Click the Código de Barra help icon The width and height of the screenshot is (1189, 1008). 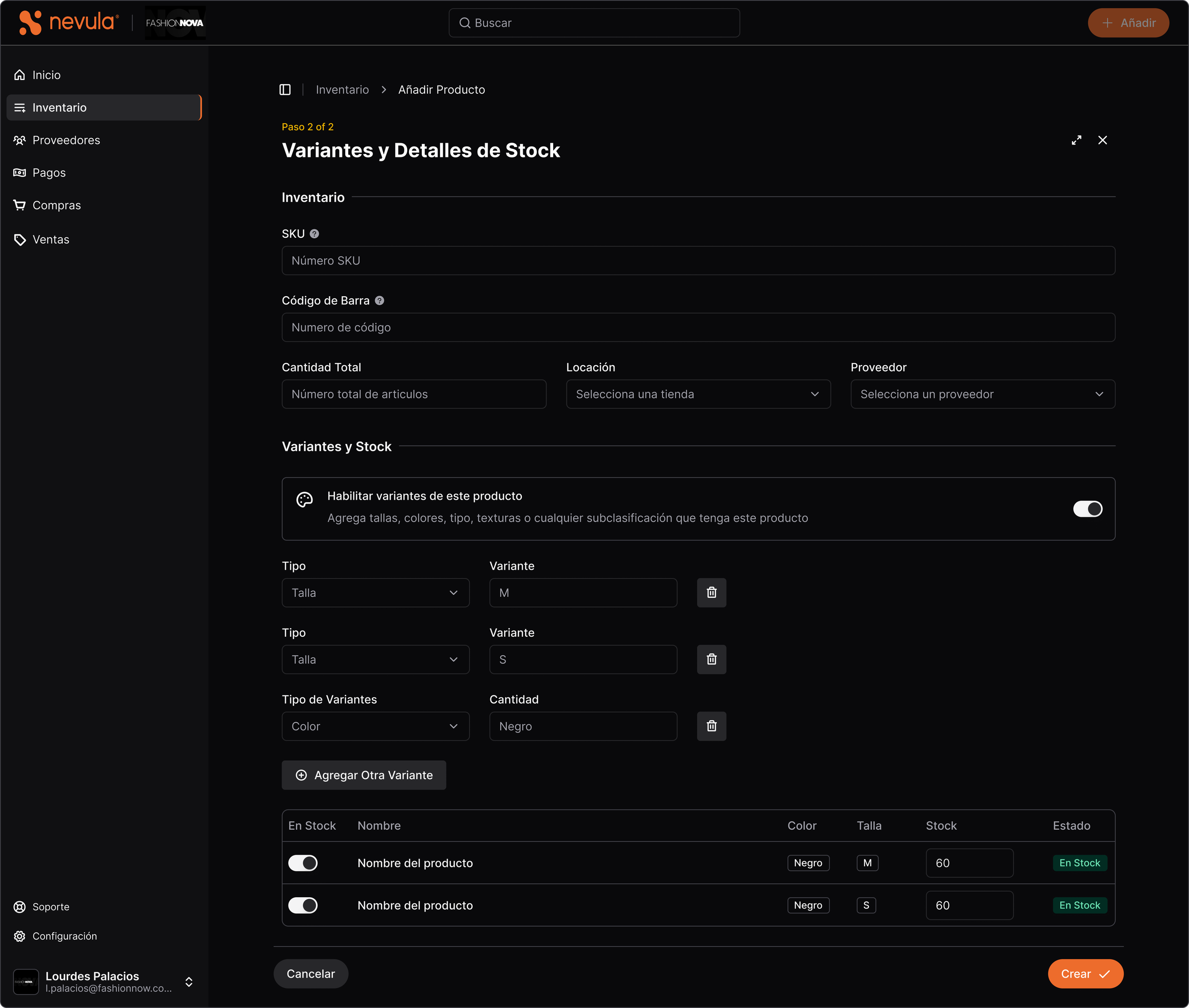click(380, 300)
